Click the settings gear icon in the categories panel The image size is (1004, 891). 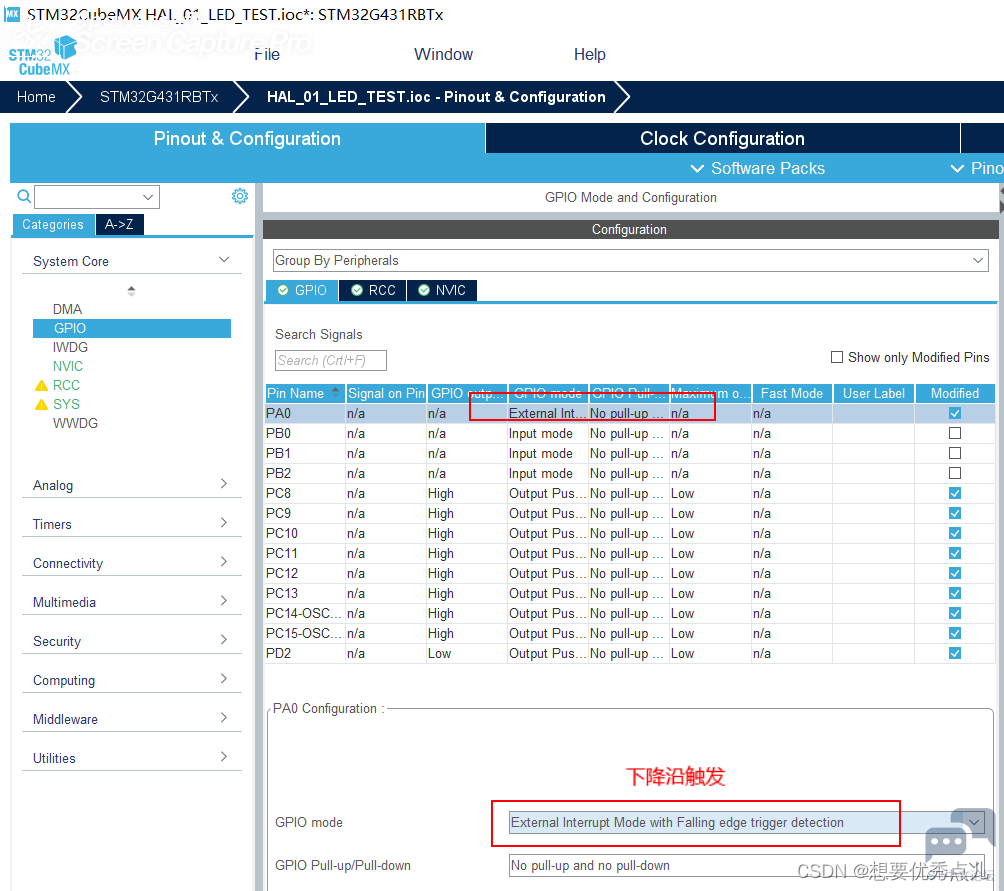(239, 196)
